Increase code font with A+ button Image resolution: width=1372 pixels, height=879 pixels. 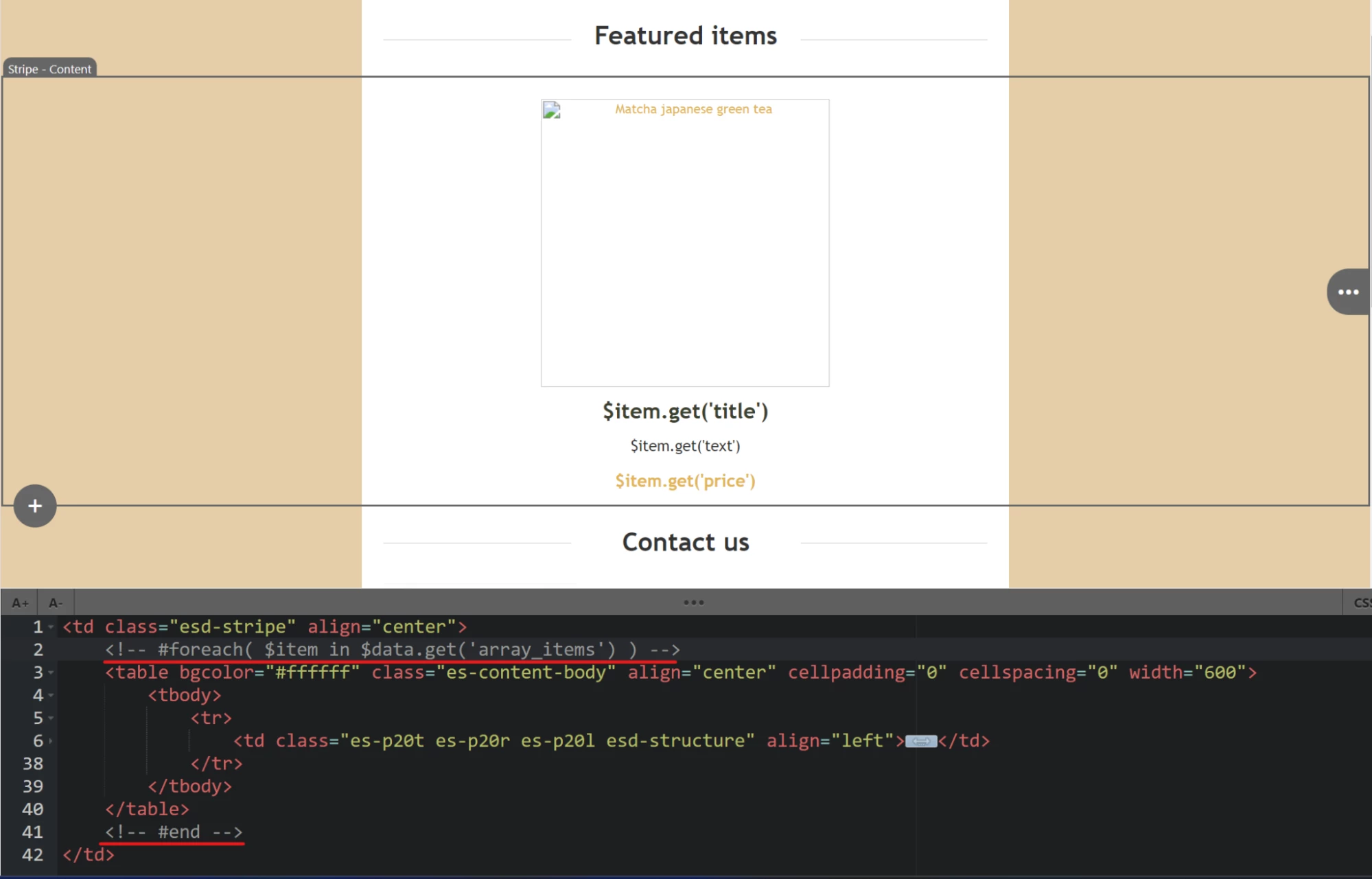tap(20, 603)
